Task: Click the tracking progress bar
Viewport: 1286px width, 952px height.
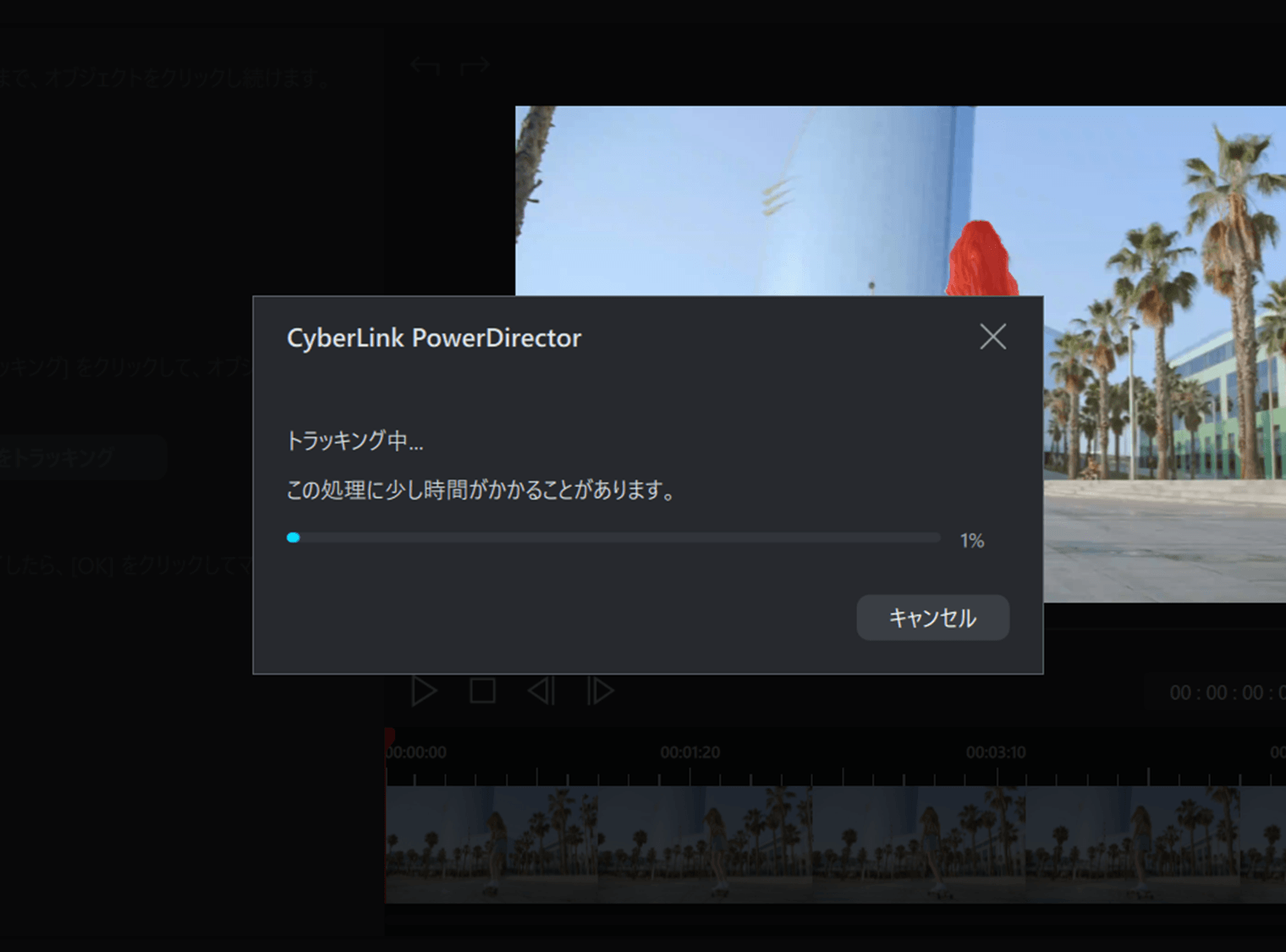Action: point(613,538)
